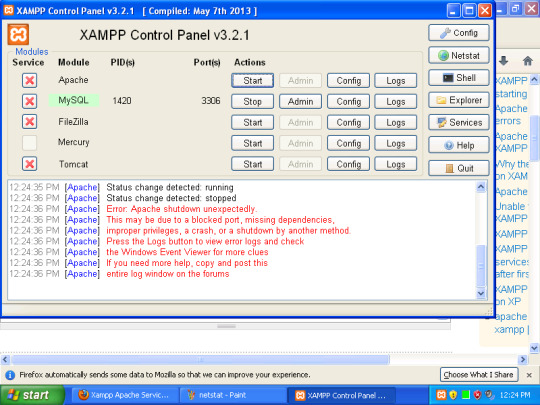
Task: Start the Tomcat module
Action: pos(252,164)
